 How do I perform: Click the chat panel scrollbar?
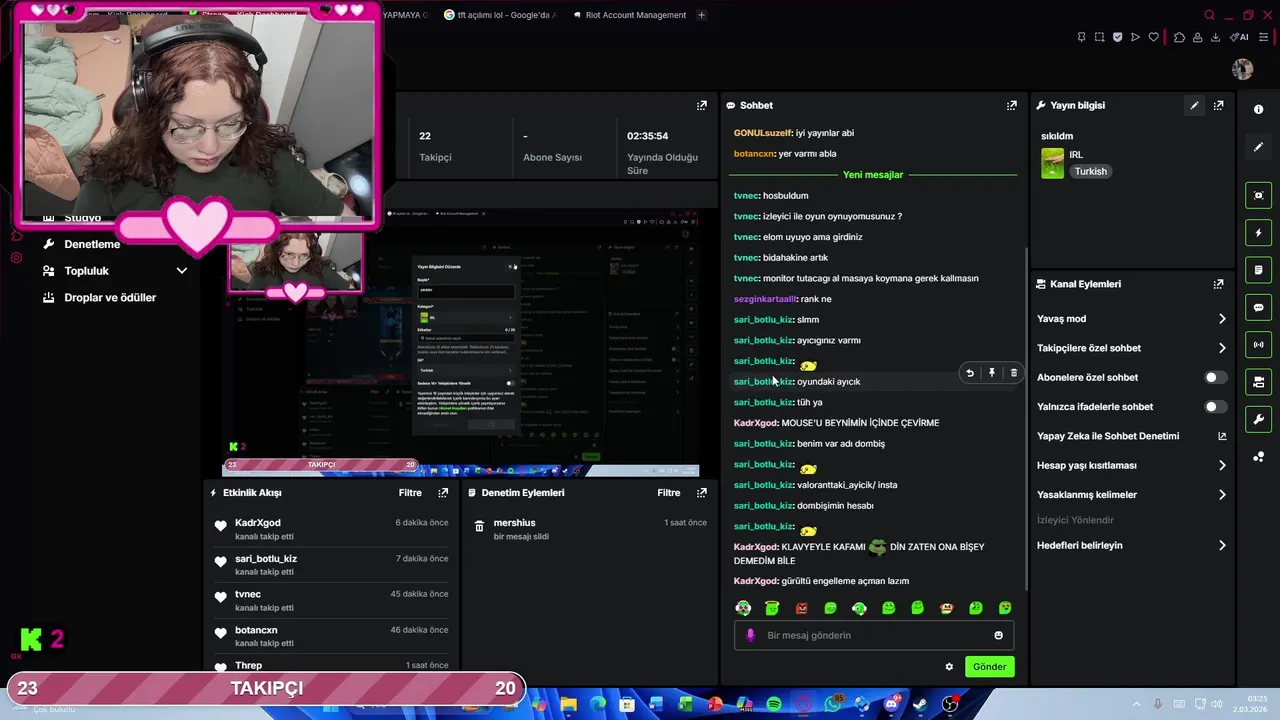click(1027, 420)
